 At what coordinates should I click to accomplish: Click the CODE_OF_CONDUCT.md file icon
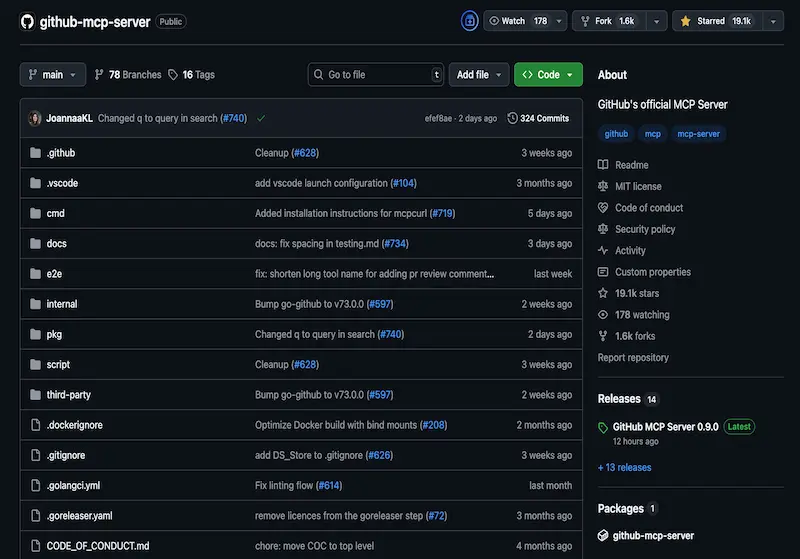[x=35, y=546]
